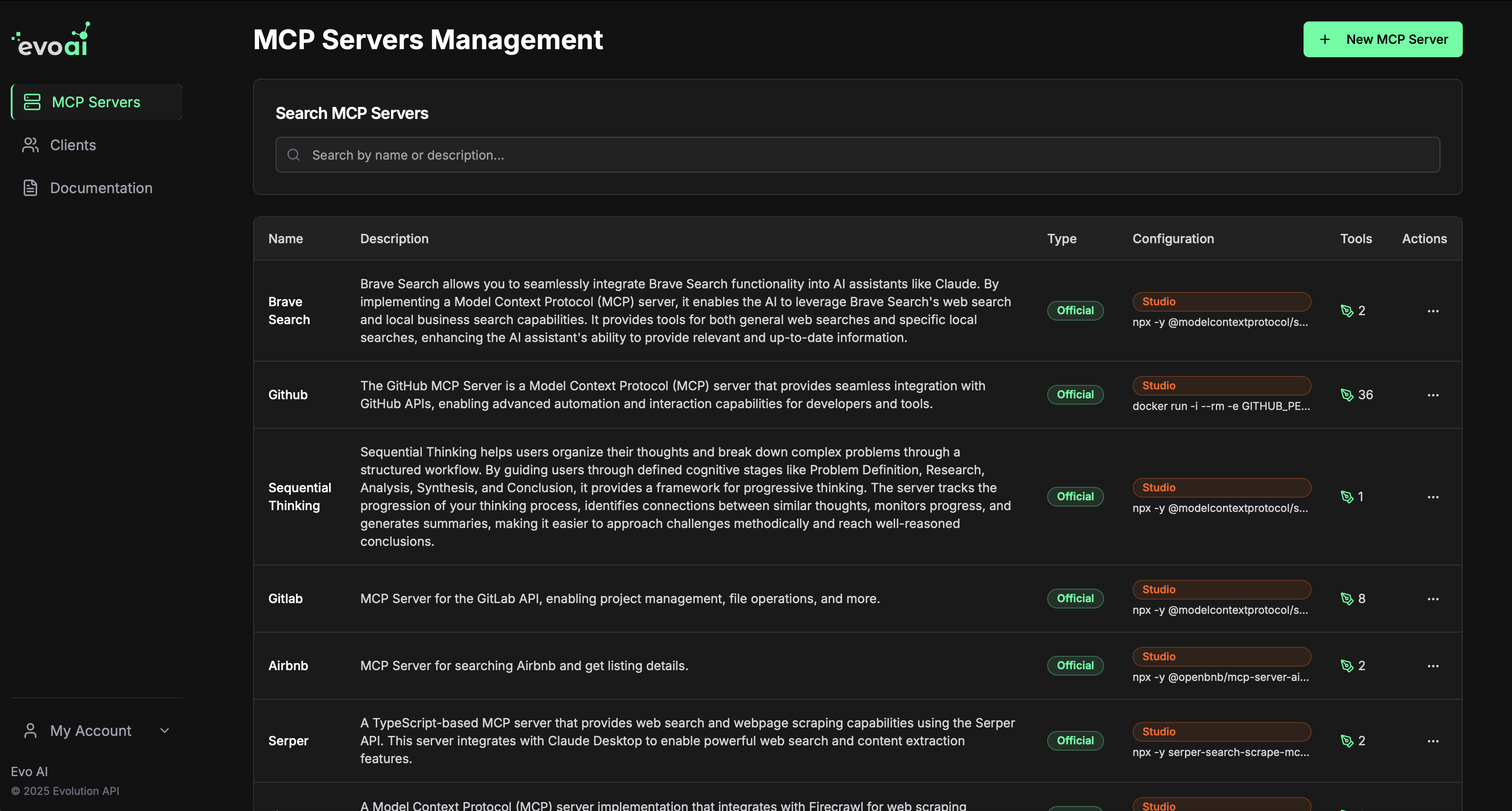
Task: Click the Studio badge for Gitlab
Action: pyautogui.click(x=1221, y=589)
